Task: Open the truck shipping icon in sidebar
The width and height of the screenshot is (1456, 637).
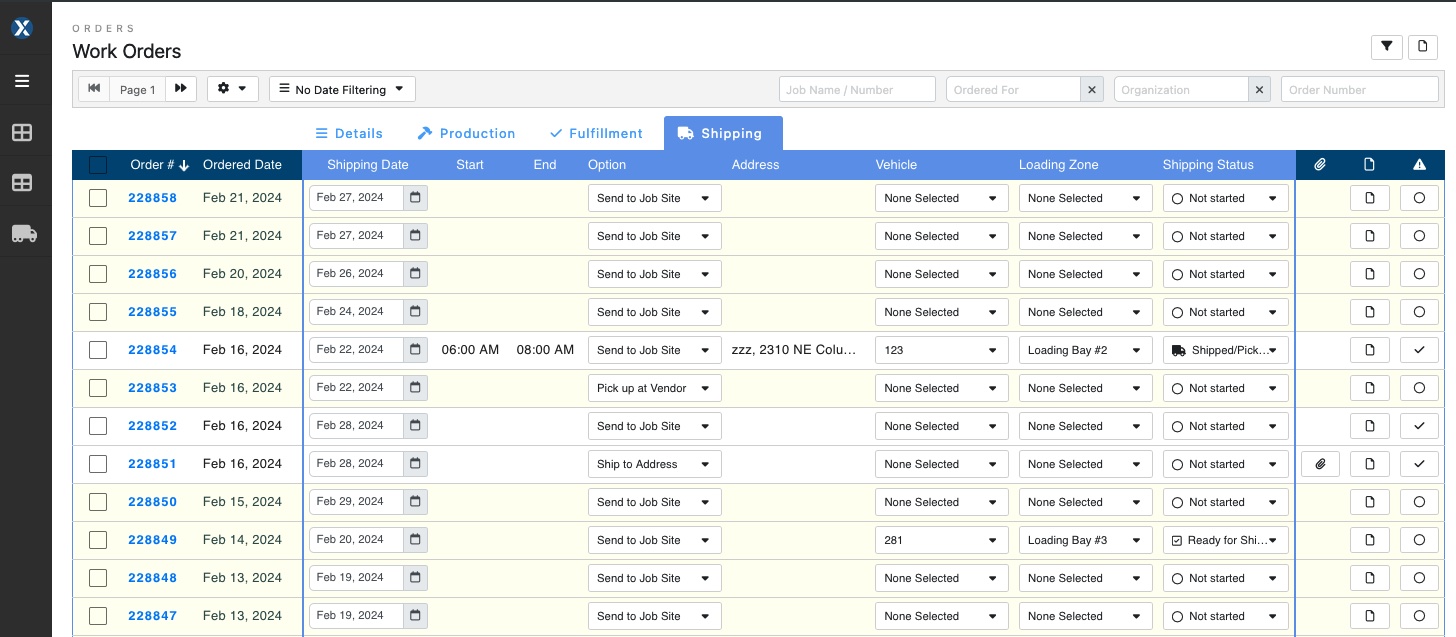Action: coord(22,233)
